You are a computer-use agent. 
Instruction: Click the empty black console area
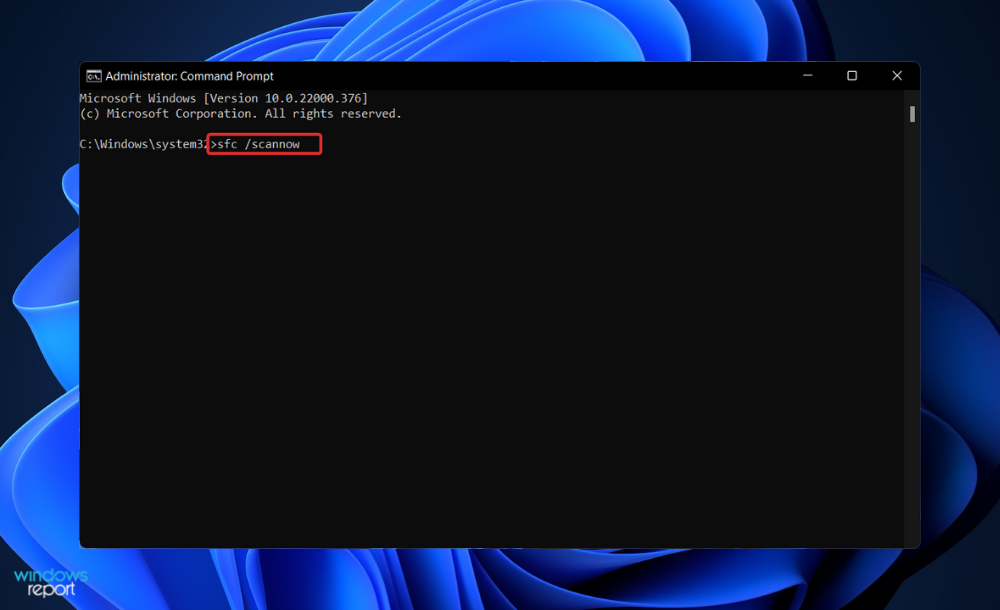(x=500, y=350)
